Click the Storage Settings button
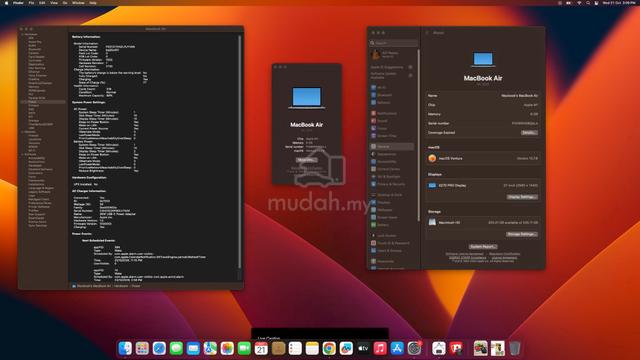The image size is (640, 360). pyautogui.click(x=522, y=234)
